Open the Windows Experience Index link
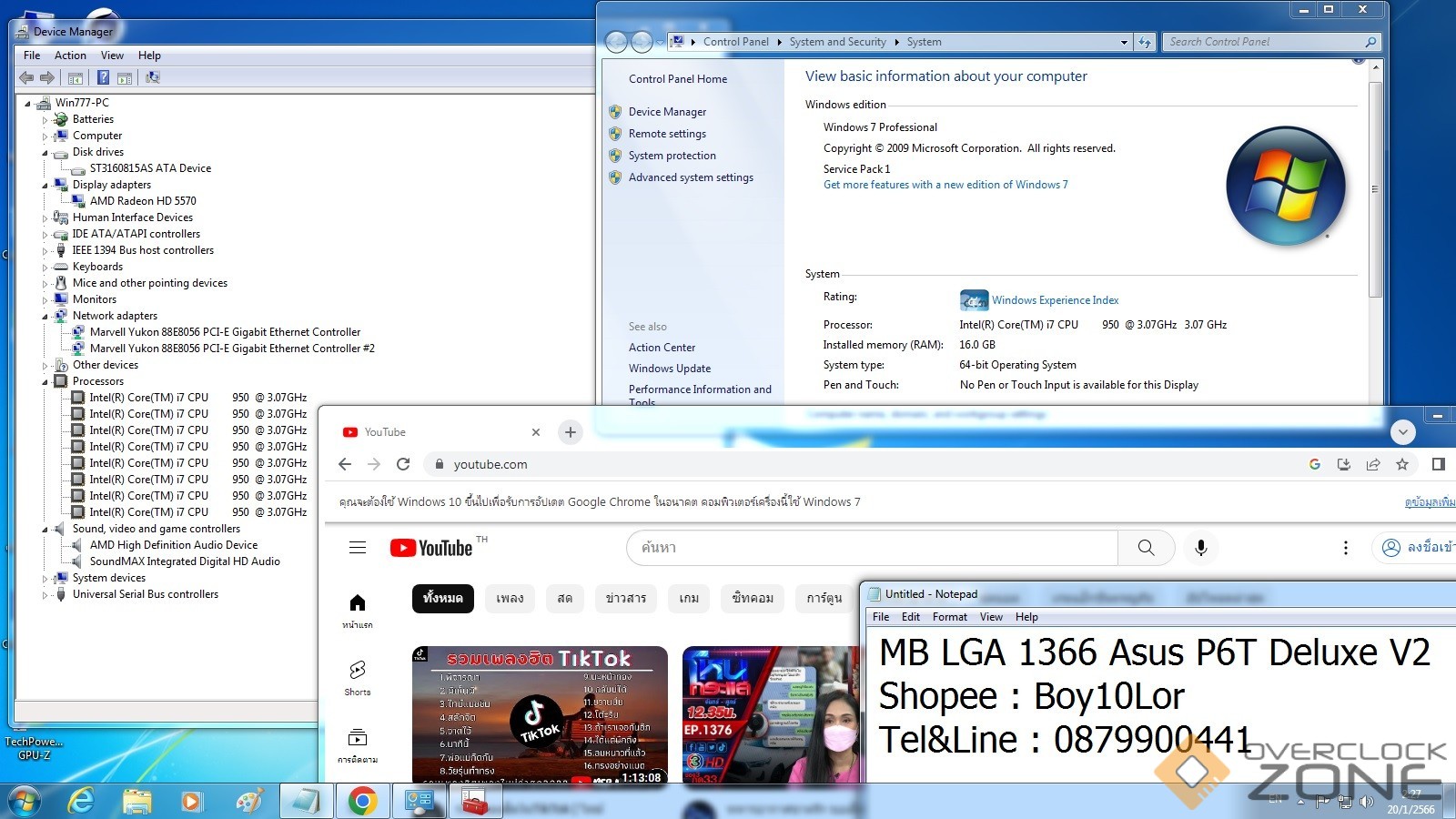1456x819 pixels. [1055, 300]
